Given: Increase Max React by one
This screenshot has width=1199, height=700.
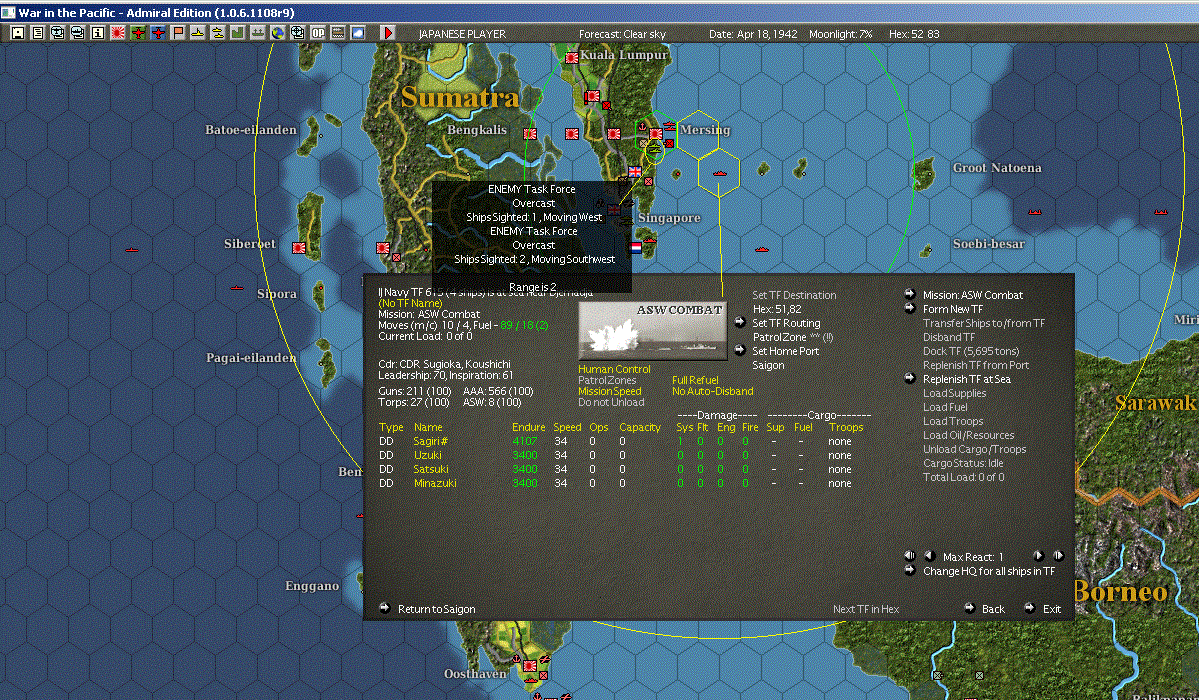Looking at the screenshot, I should coord(1038,556).
